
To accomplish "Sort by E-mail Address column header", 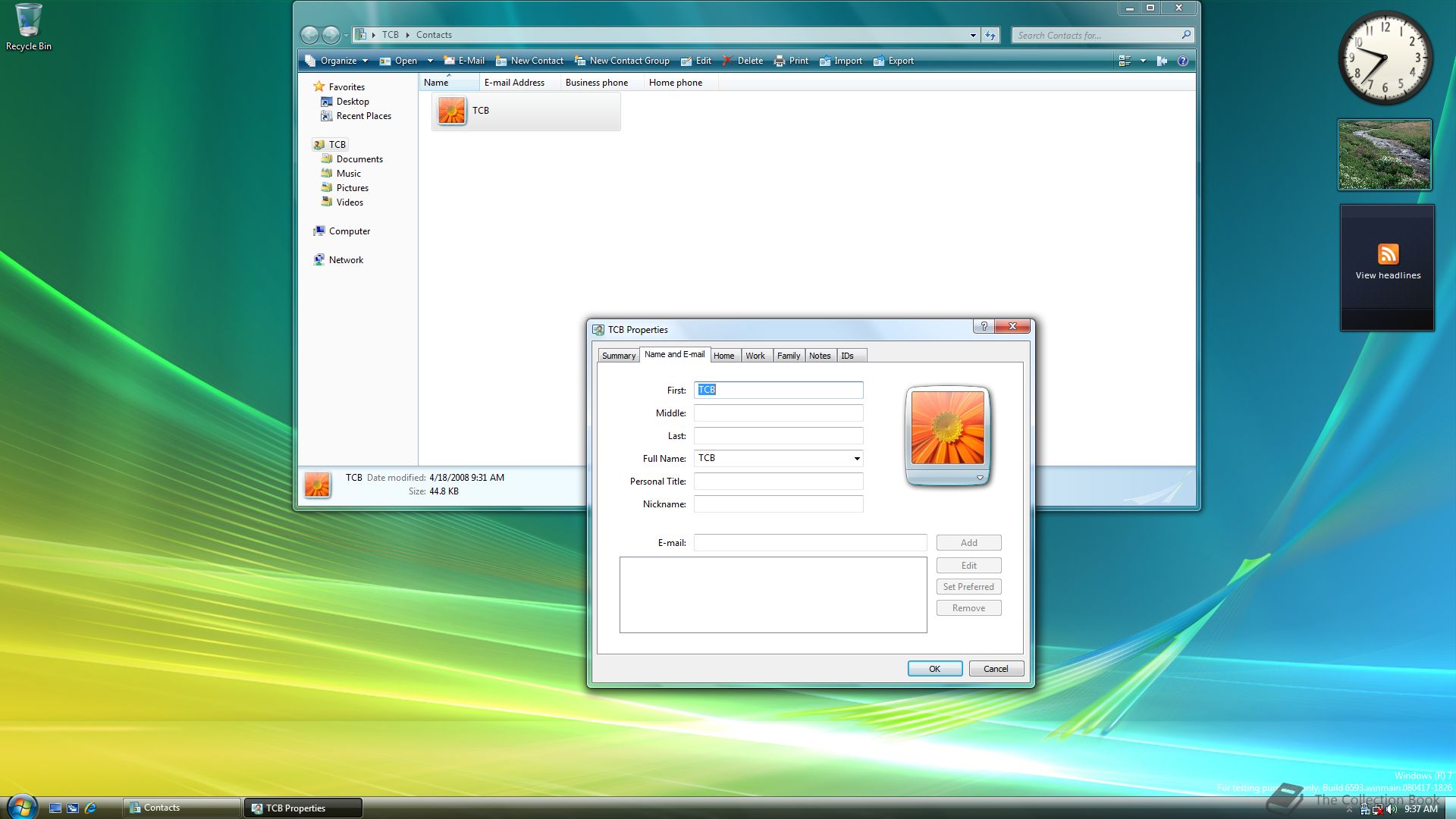I will [519, 83].
